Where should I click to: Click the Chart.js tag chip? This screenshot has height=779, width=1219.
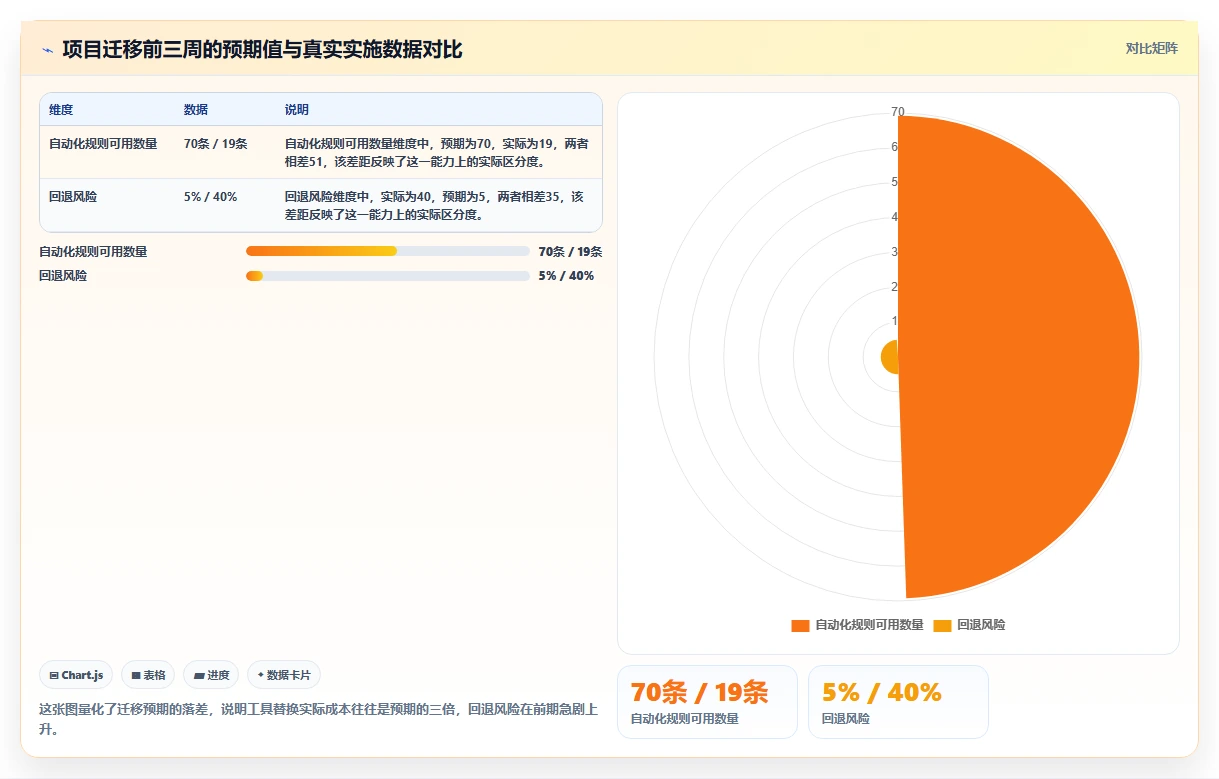point(77,675)
